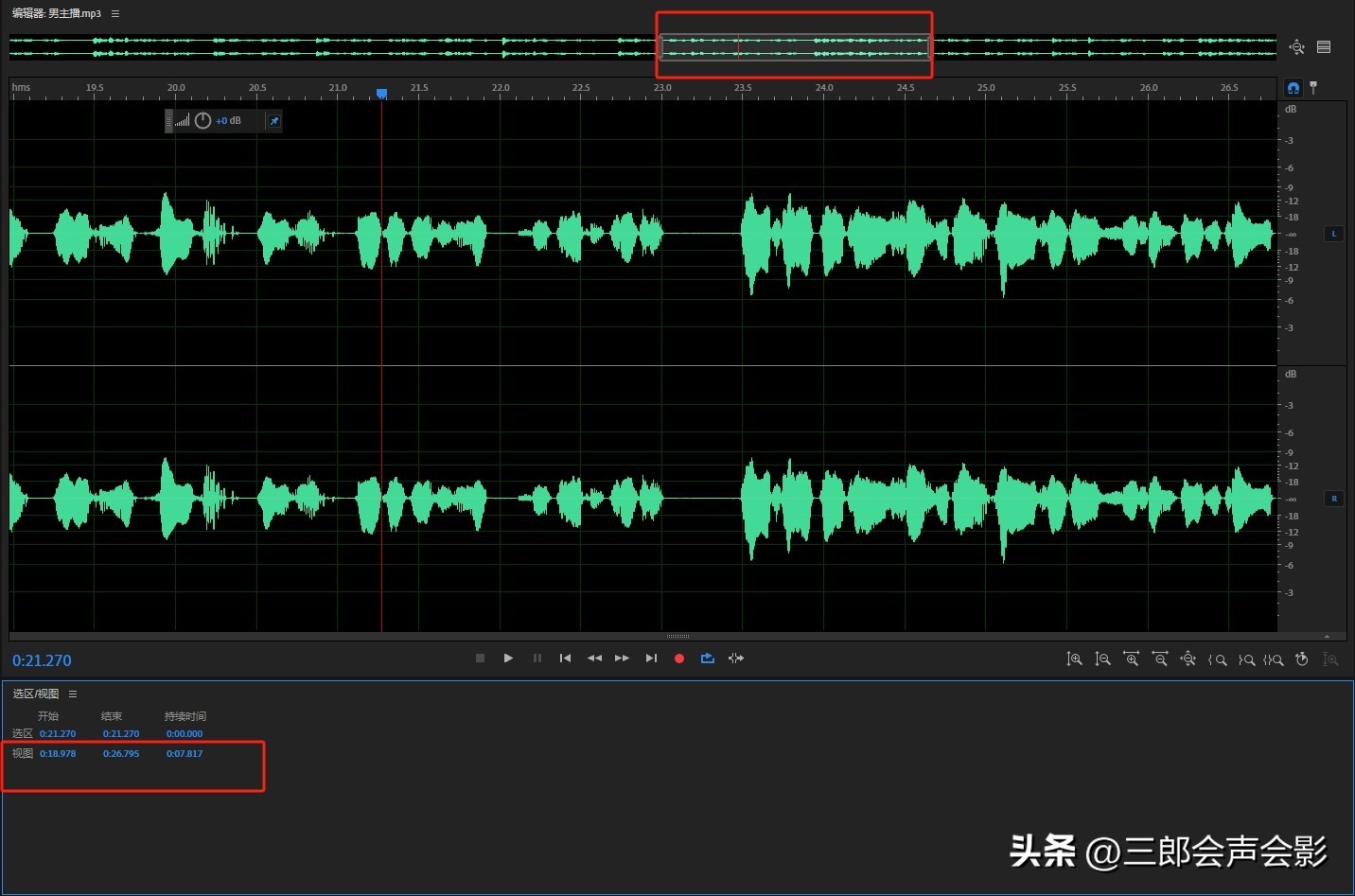Open the editor panel menu beside 男主播.mp3
The height and width of the screenshot is (896, 1355).
115,14
